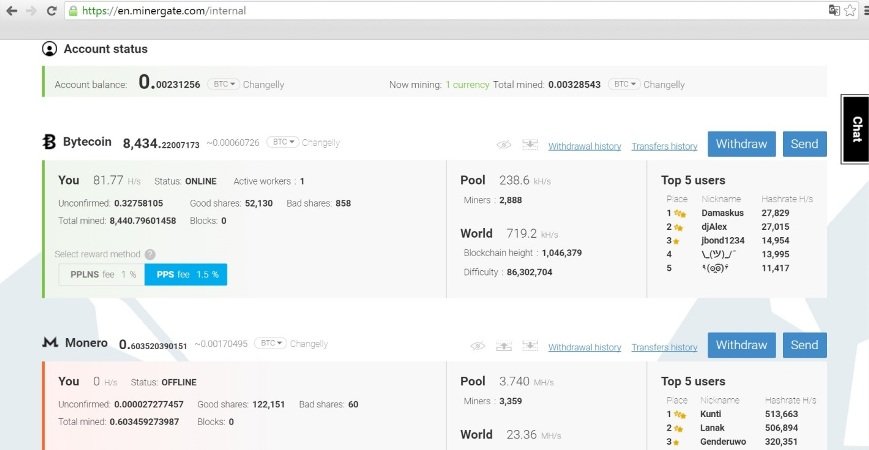This screenshot has height=450, width=869.
Task: Click the star badge beside djAlex
Action: click(x=678, y=227)
